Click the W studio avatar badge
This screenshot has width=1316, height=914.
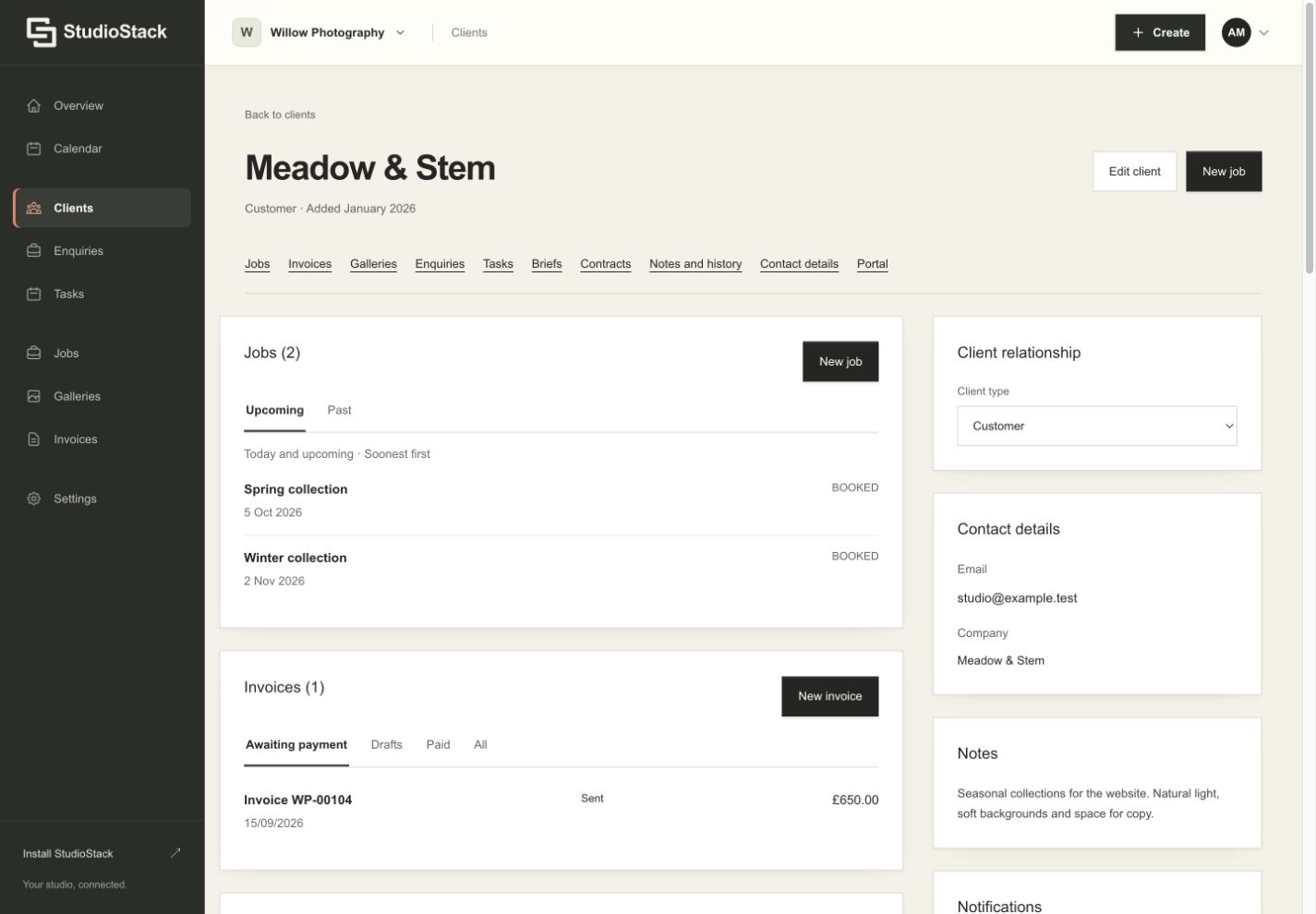pyautogui.click(x=247, y=32)
